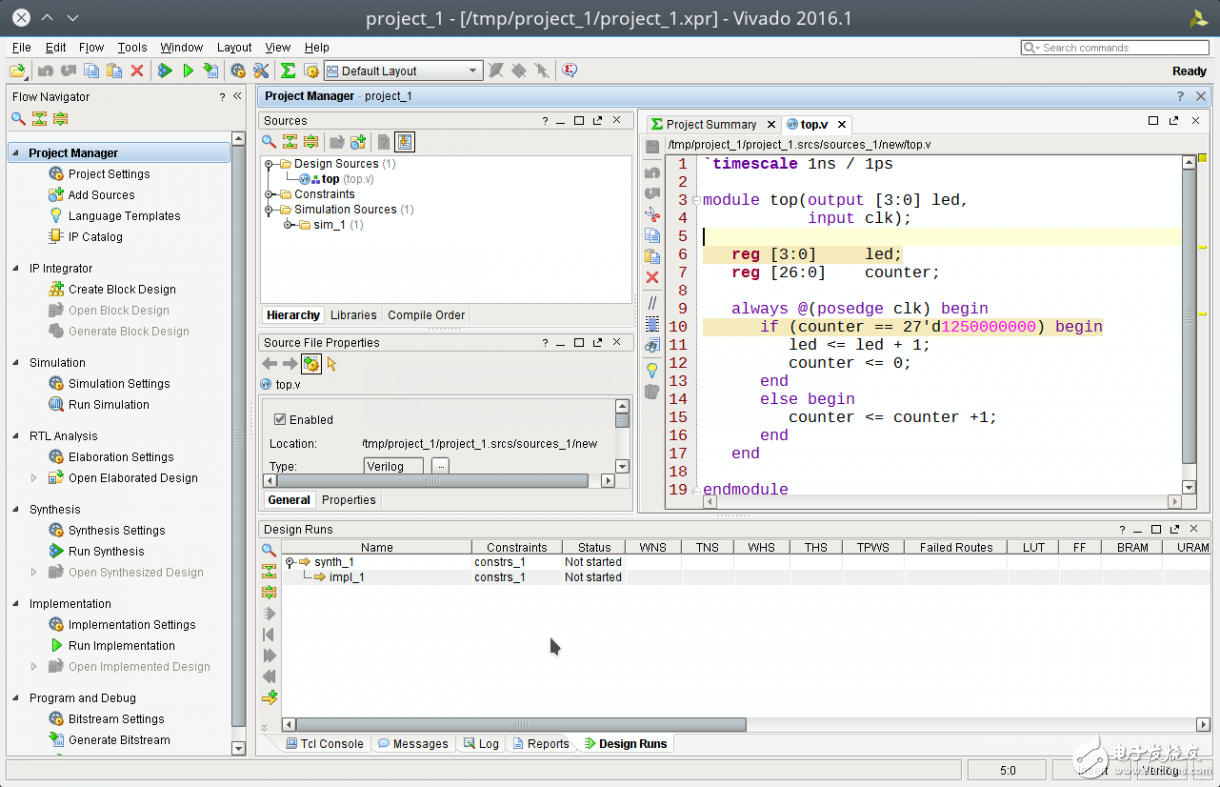Click the lightbulb icon in editor sidebar

coord(652,370)
